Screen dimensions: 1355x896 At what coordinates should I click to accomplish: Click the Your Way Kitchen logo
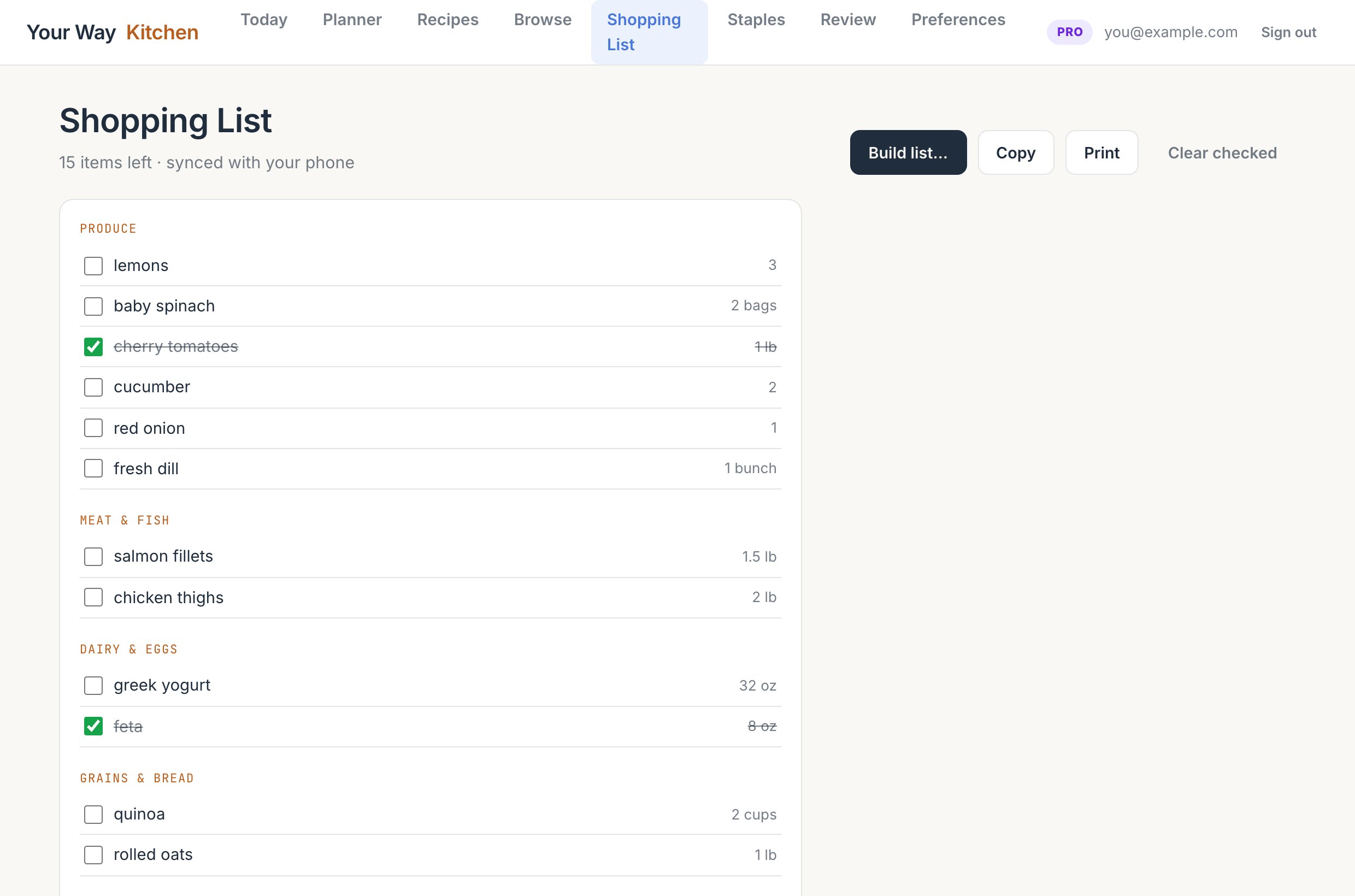(113, 32)
